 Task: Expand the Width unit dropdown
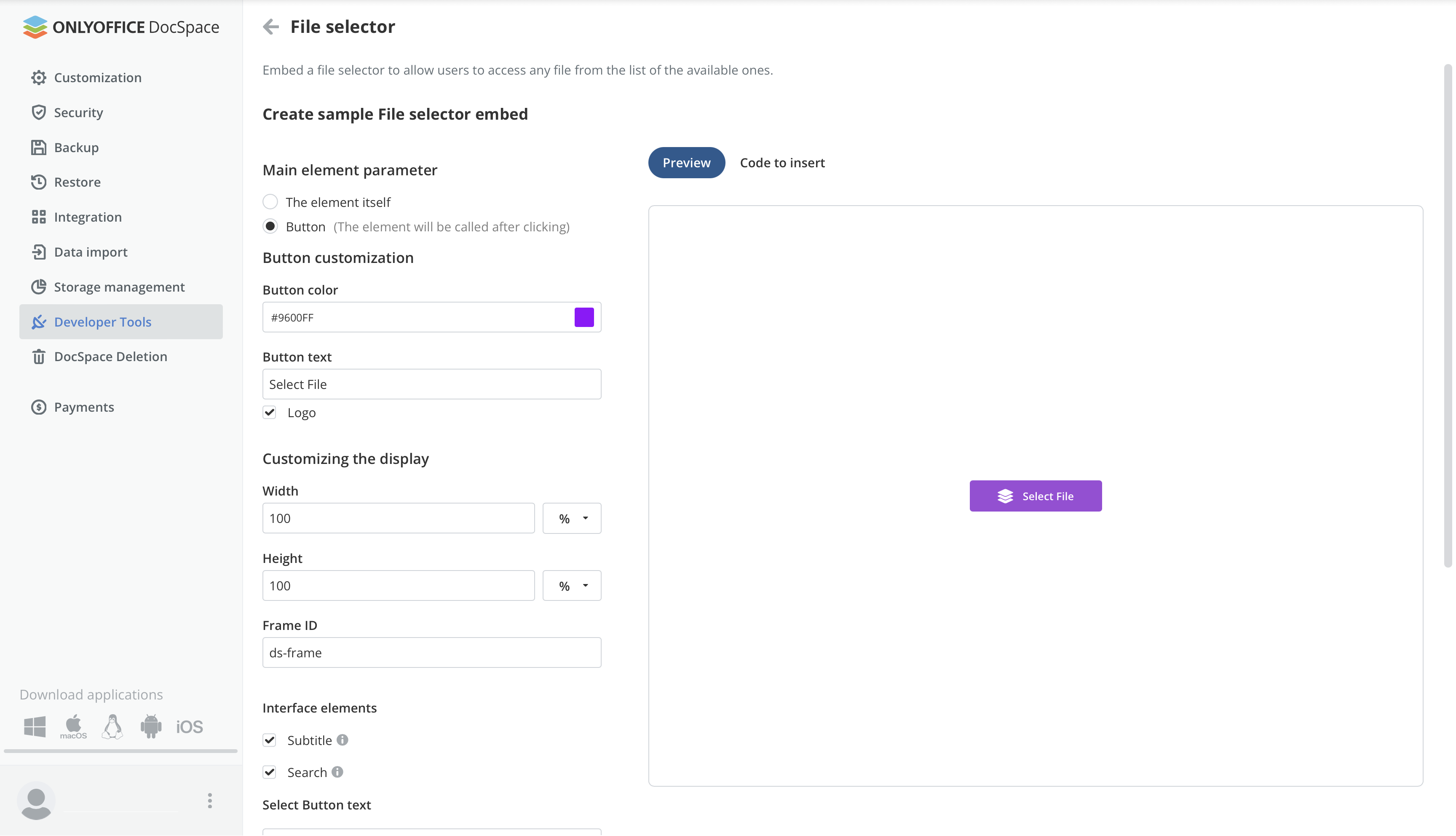(x=572, y=518)
